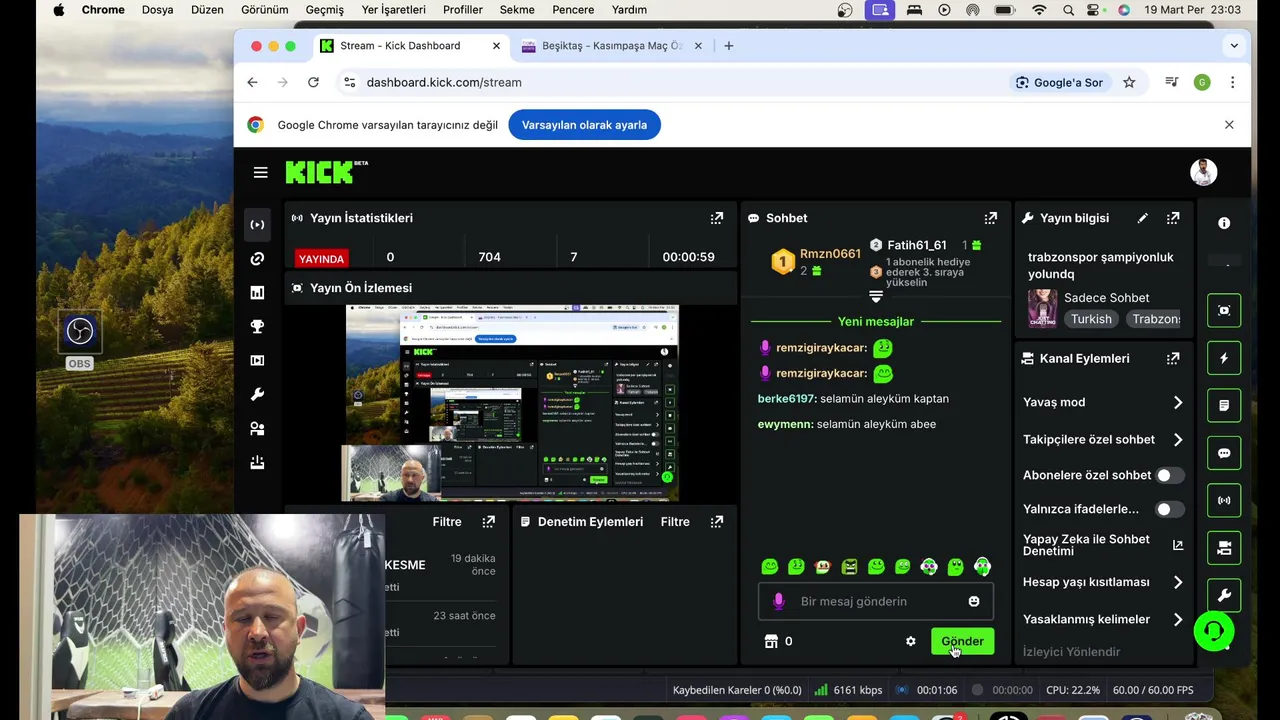The image size is (1280, 720).
Task: Toggle the broadcast stats widget icon
Action: click(1224, 500)
